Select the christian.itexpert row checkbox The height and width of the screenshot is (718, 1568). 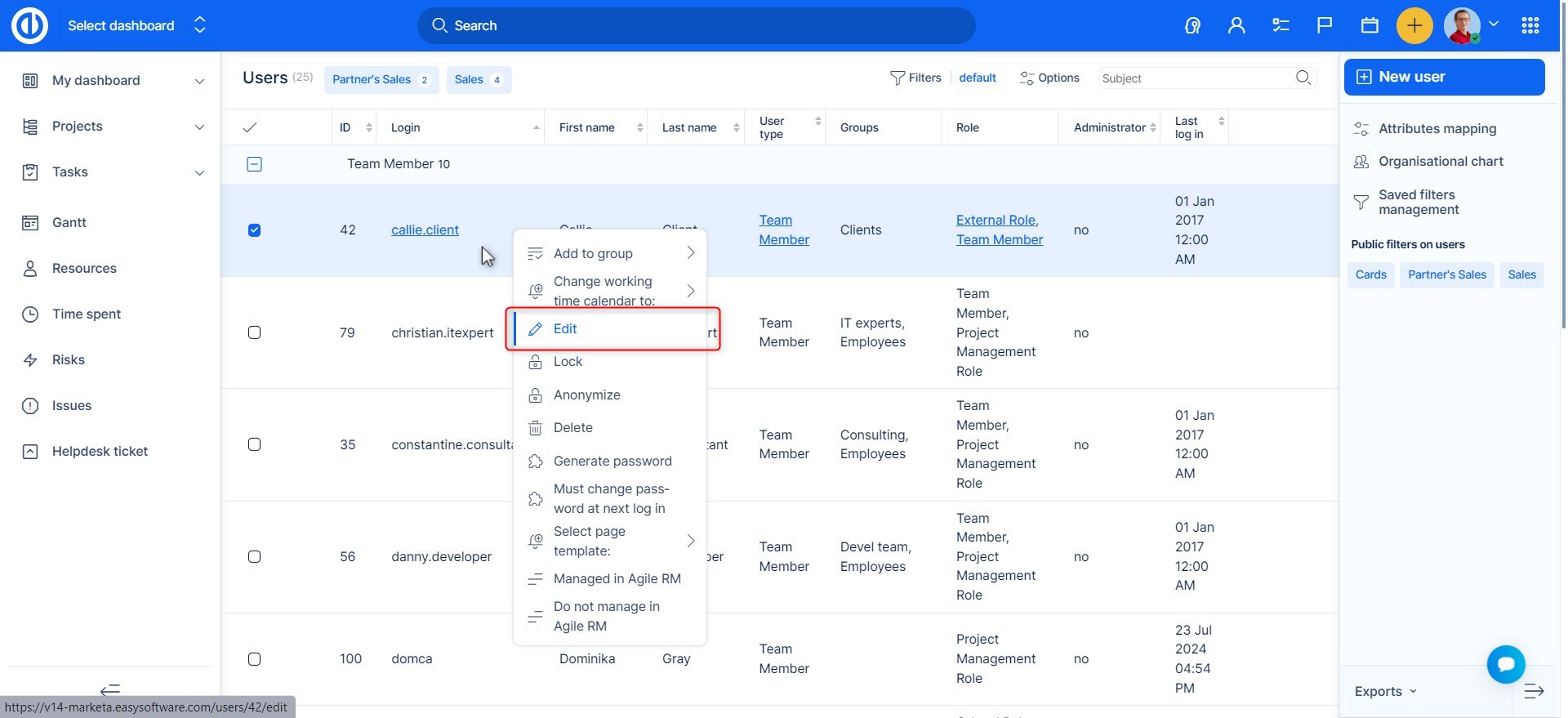[254, 332]
